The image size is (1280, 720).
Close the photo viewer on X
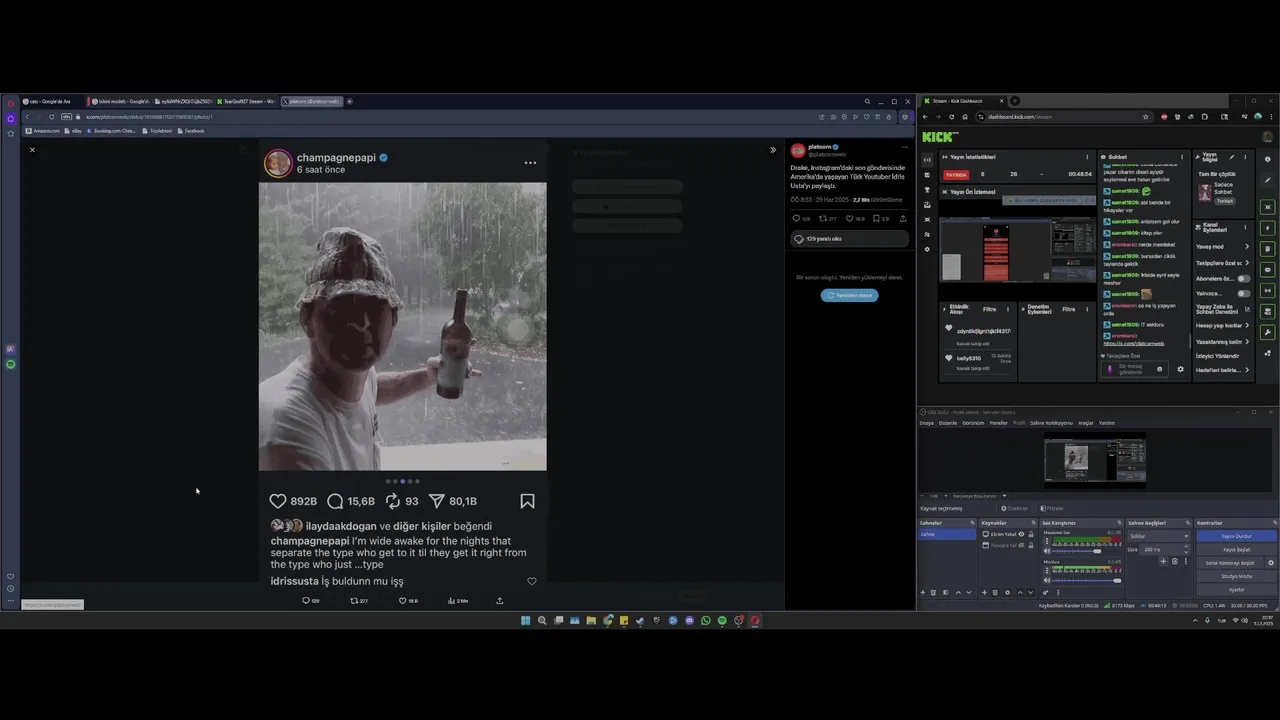tap(32, 150)
